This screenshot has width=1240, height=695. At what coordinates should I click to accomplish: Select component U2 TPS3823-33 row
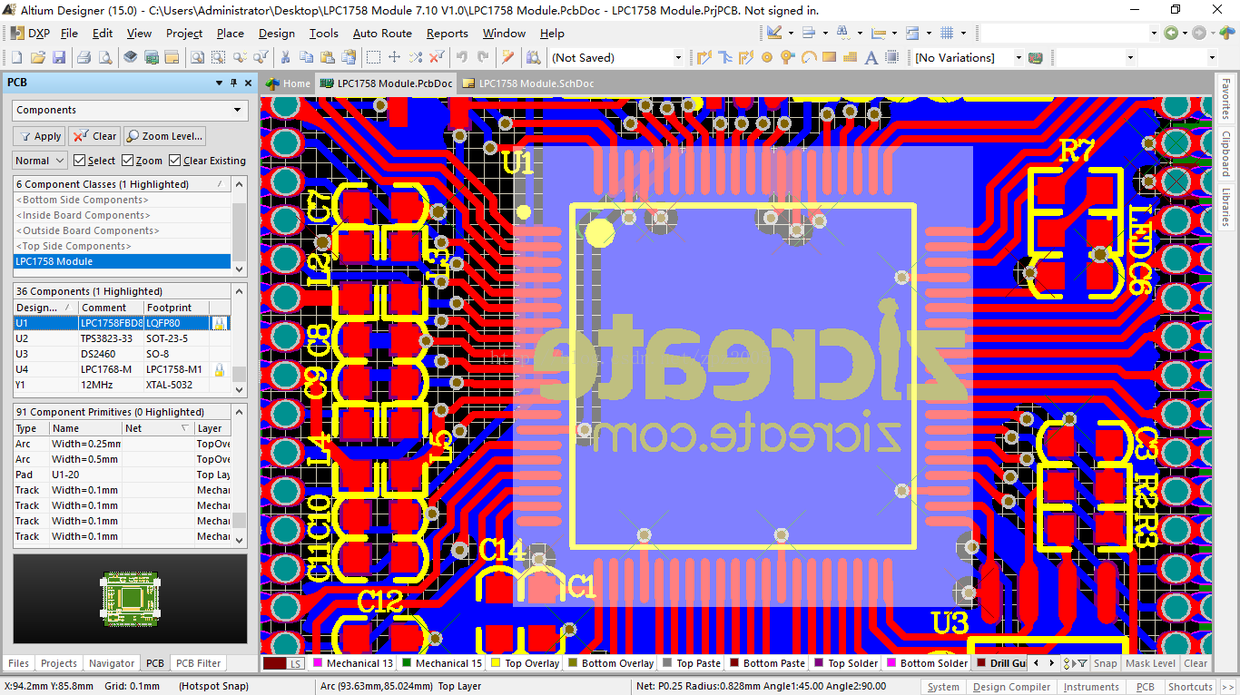coord(122,338)
